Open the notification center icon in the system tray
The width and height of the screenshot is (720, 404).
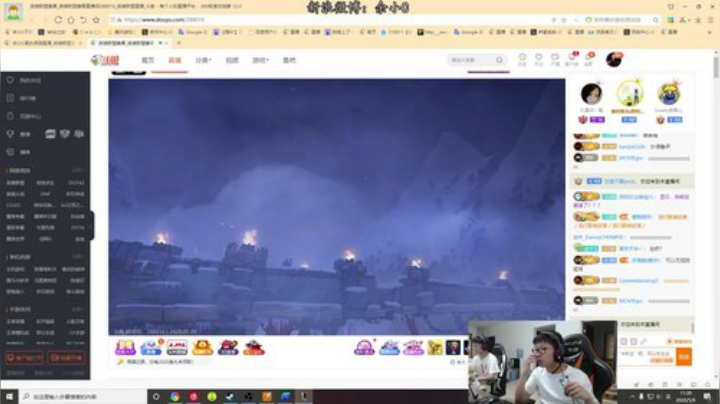point(708,397)
